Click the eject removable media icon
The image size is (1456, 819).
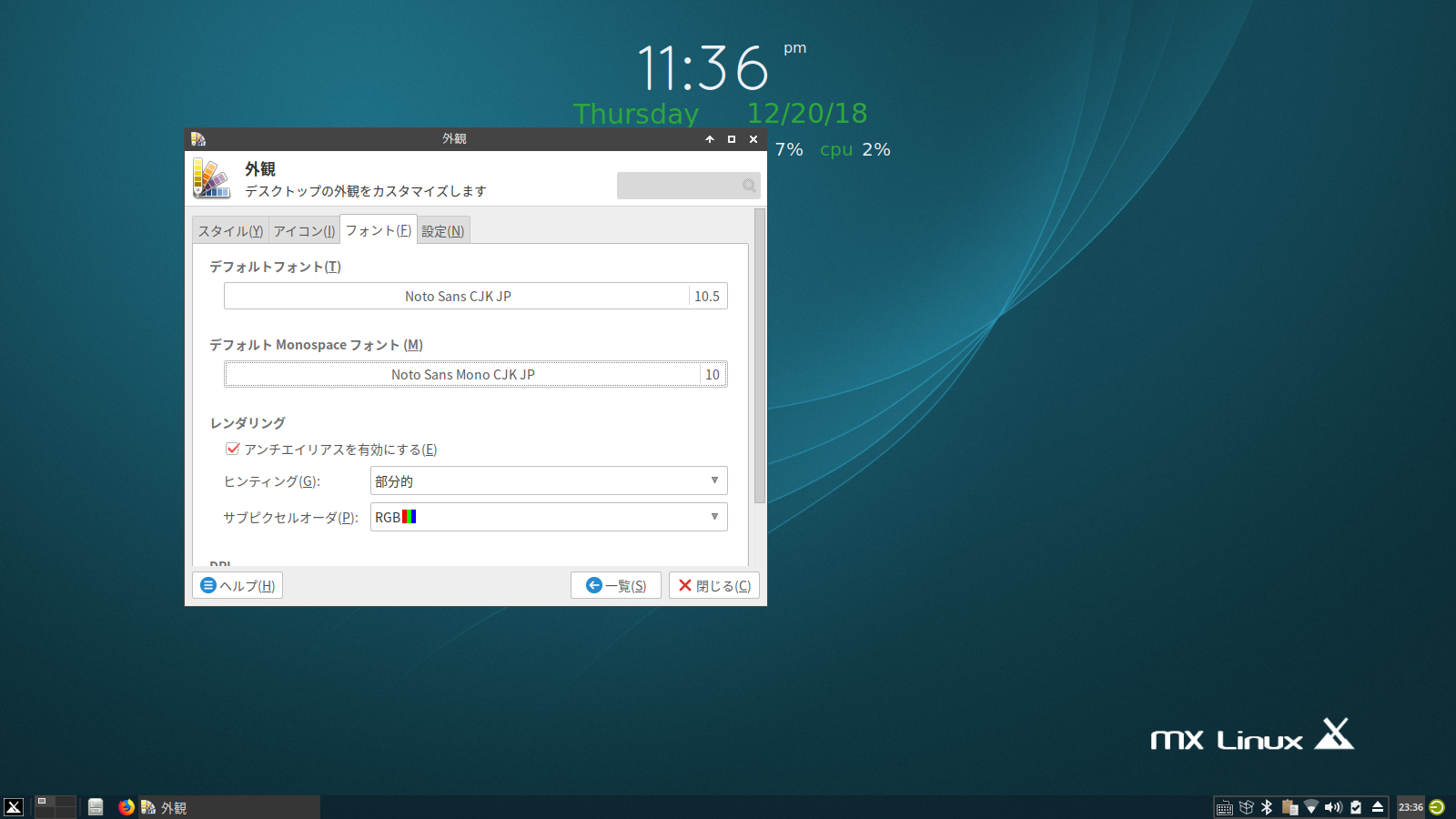point(1378,807)
